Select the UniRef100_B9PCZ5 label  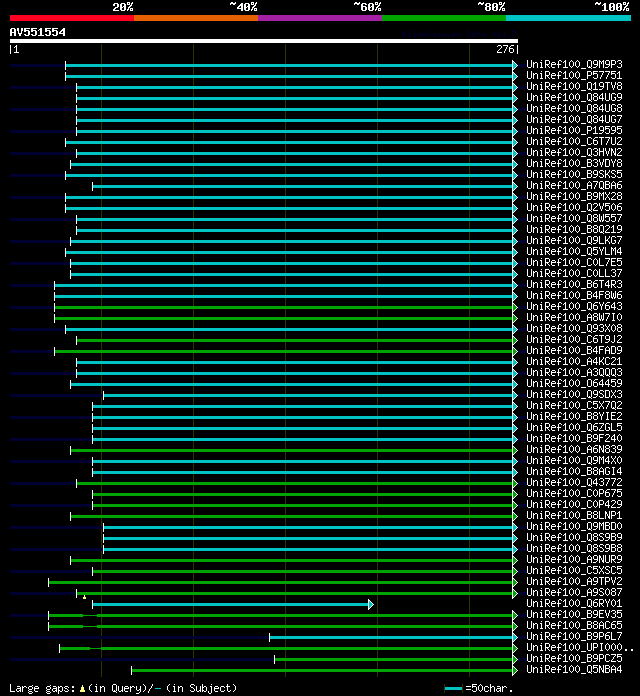point(574,659)
